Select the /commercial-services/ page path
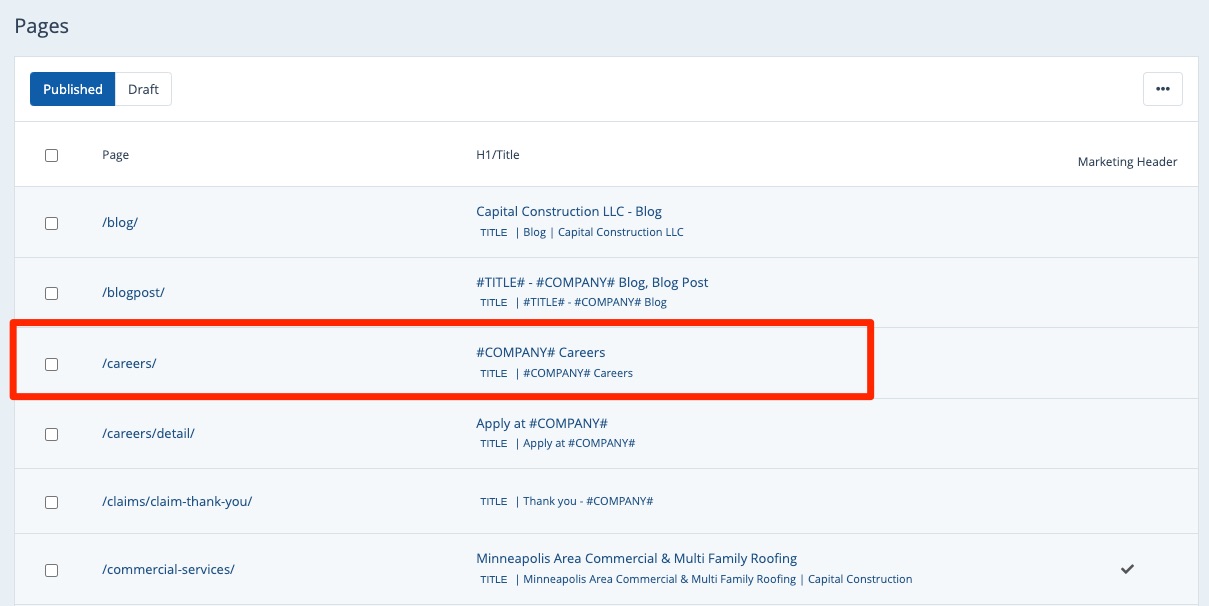Image resolution: width=1209 pixels, height=606 pixels. (x=168, y=569)
